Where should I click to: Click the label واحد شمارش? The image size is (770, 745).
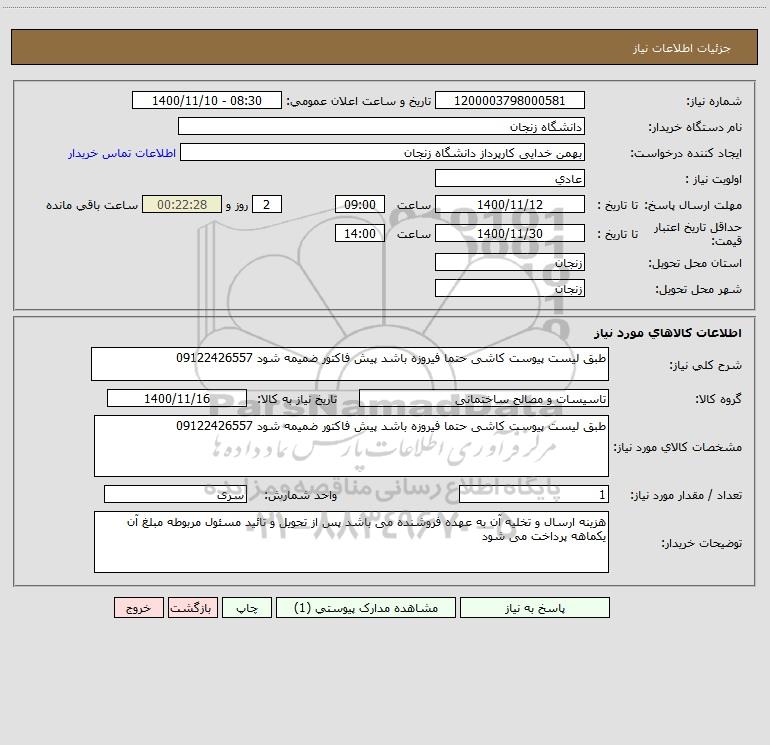[x=301, y=495]
